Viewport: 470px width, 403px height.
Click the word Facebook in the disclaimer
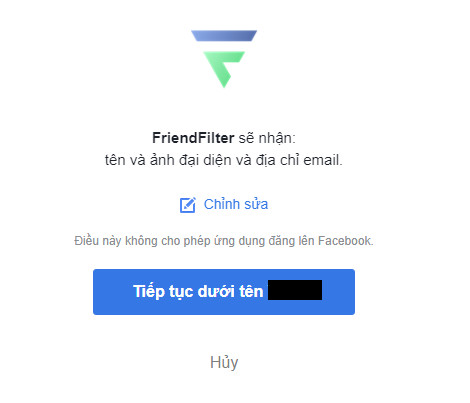click(x=345, y=241)
